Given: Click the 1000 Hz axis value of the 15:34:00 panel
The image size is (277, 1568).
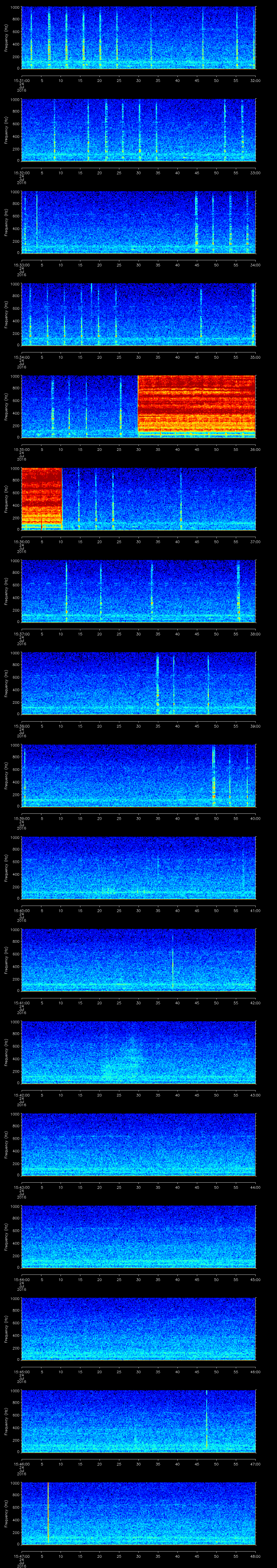Looking at the screenshot, I should point(15,284).
